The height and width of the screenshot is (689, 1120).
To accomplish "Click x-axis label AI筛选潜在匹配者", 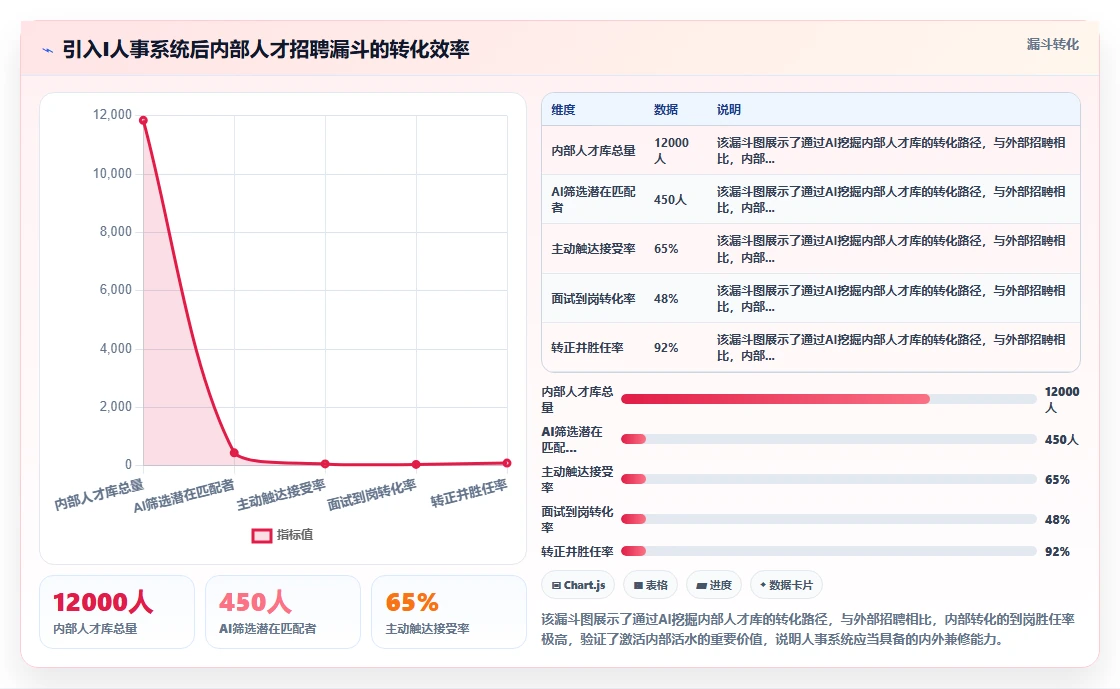I will [x=184, y=496].
